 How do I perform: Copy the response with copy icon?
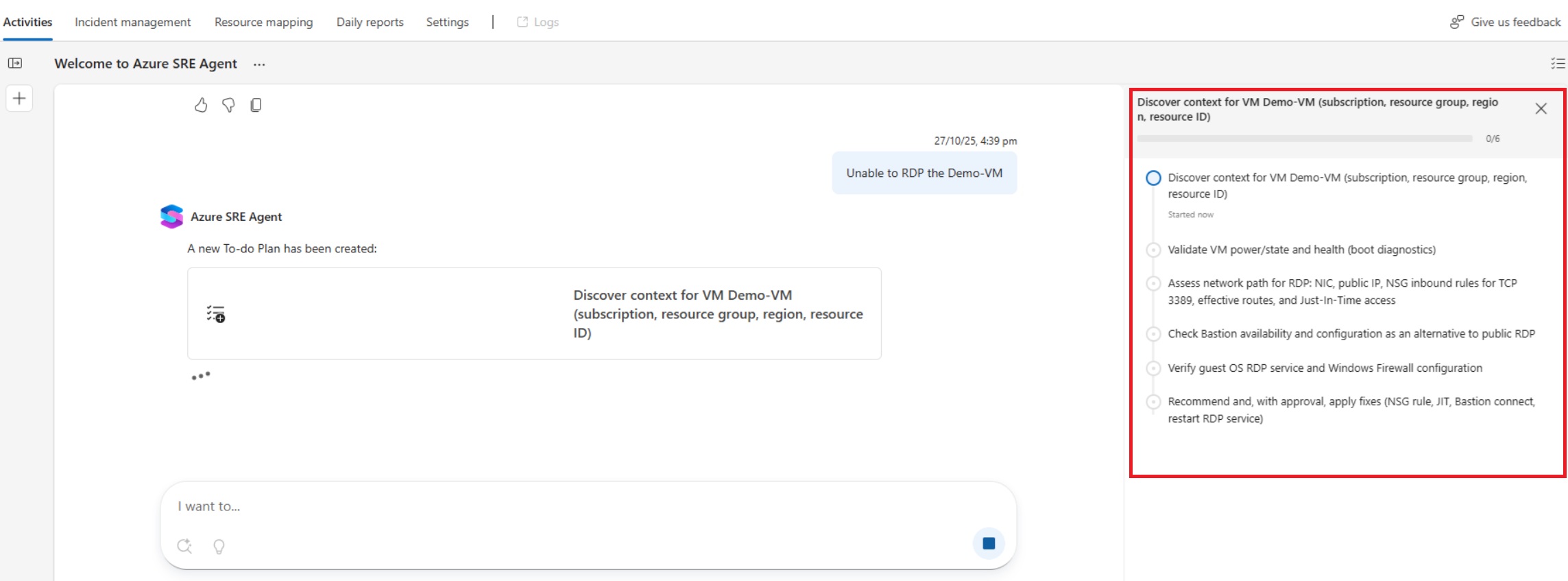click(256, 105)
